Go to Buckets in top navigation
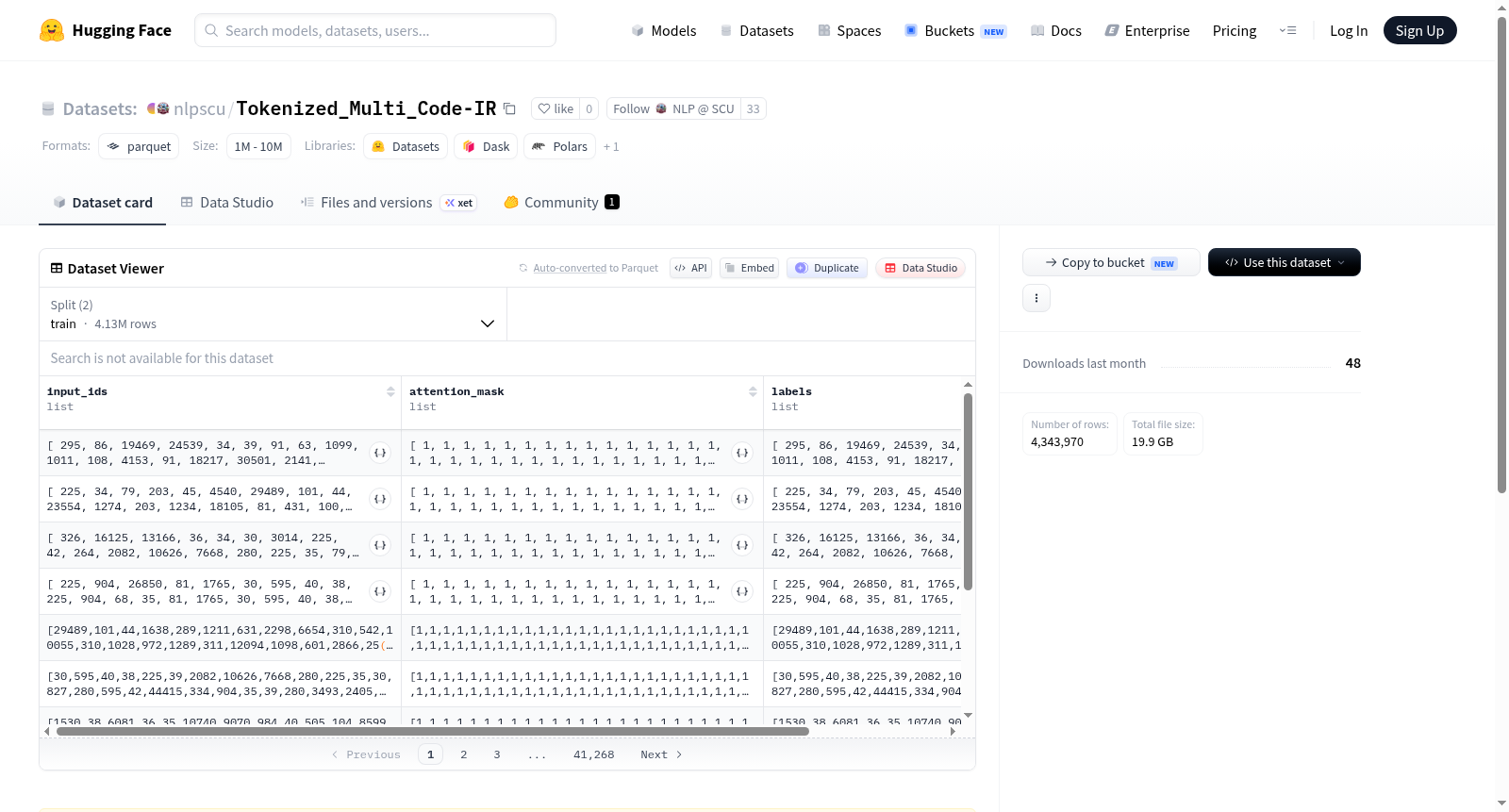Screen dimensions: 1509x812 click(955, 30)
